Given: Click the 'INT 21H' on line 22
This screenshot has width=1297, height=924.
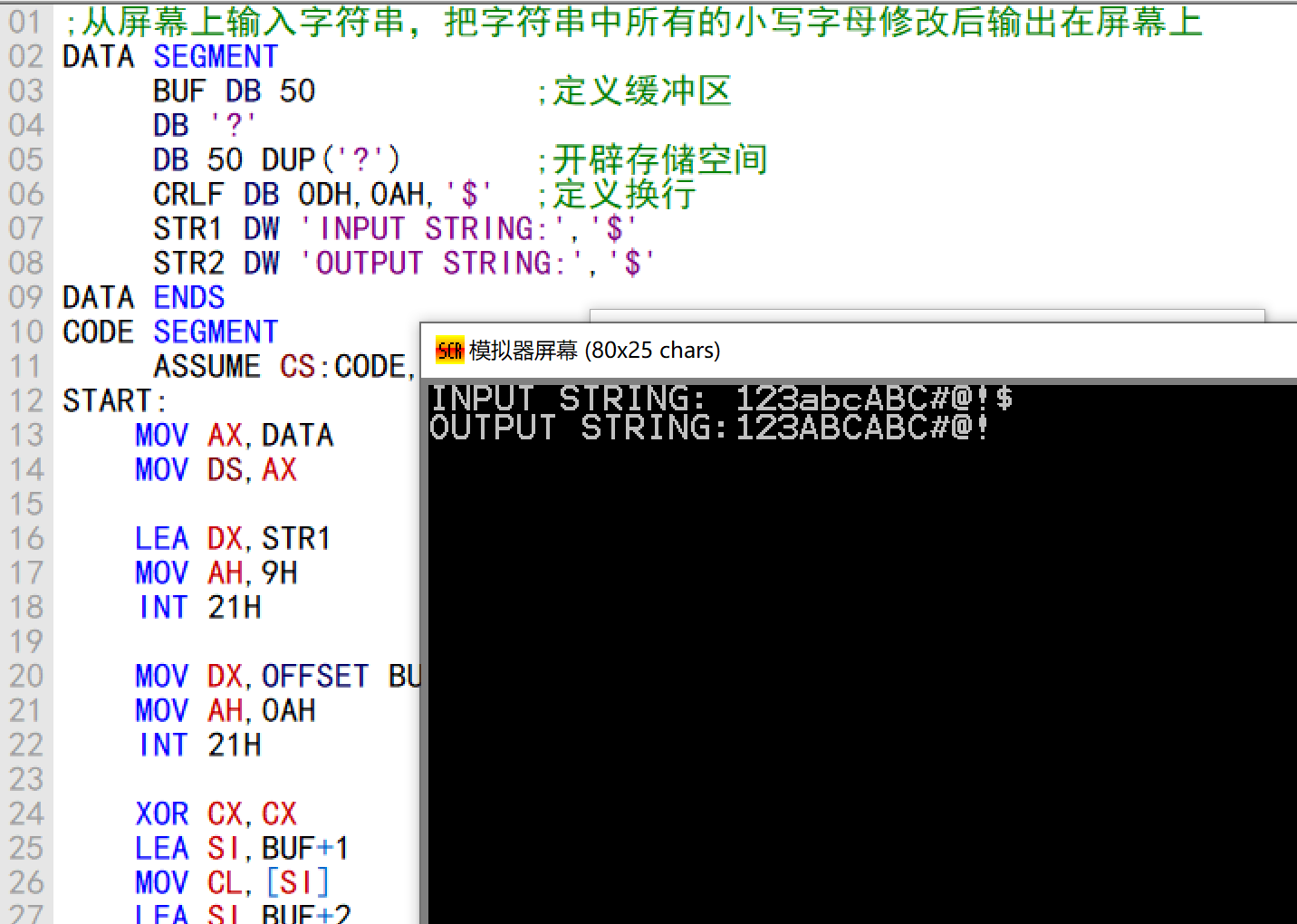Looking at the screenshot, I should pyautogui.click(x=200, y=746).
